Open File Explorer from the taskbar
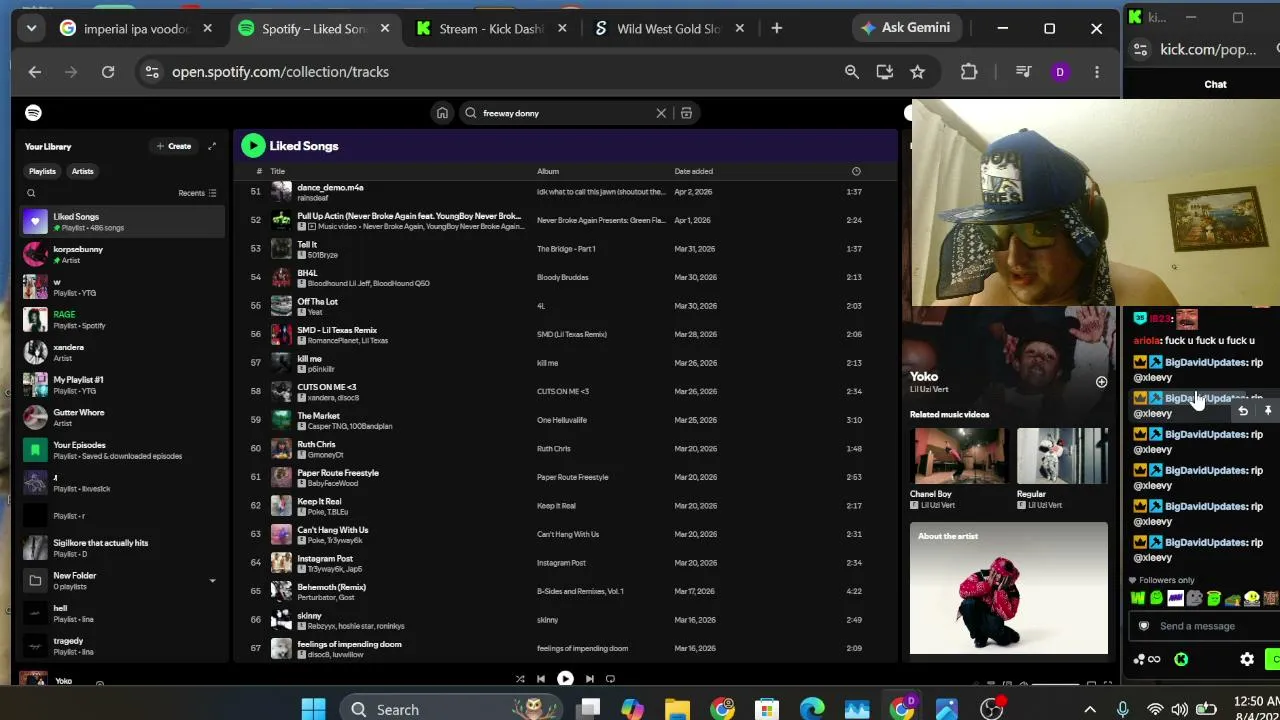 coord(677,710)
